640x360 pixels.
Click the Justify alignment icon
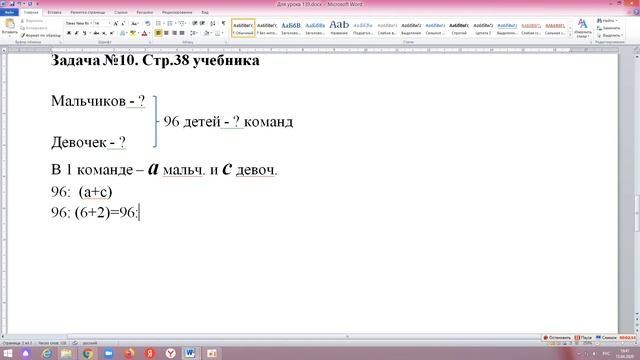182,33
